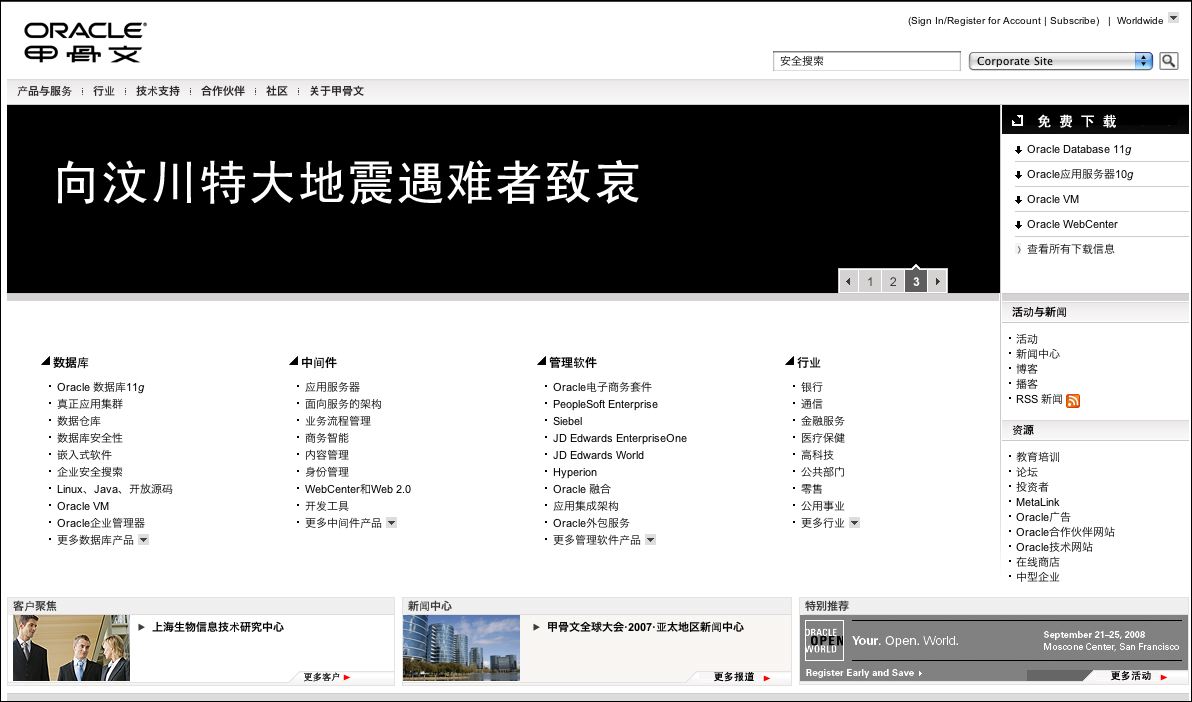Open 银行 industry link
The image size is (1192, 702).
812,387
